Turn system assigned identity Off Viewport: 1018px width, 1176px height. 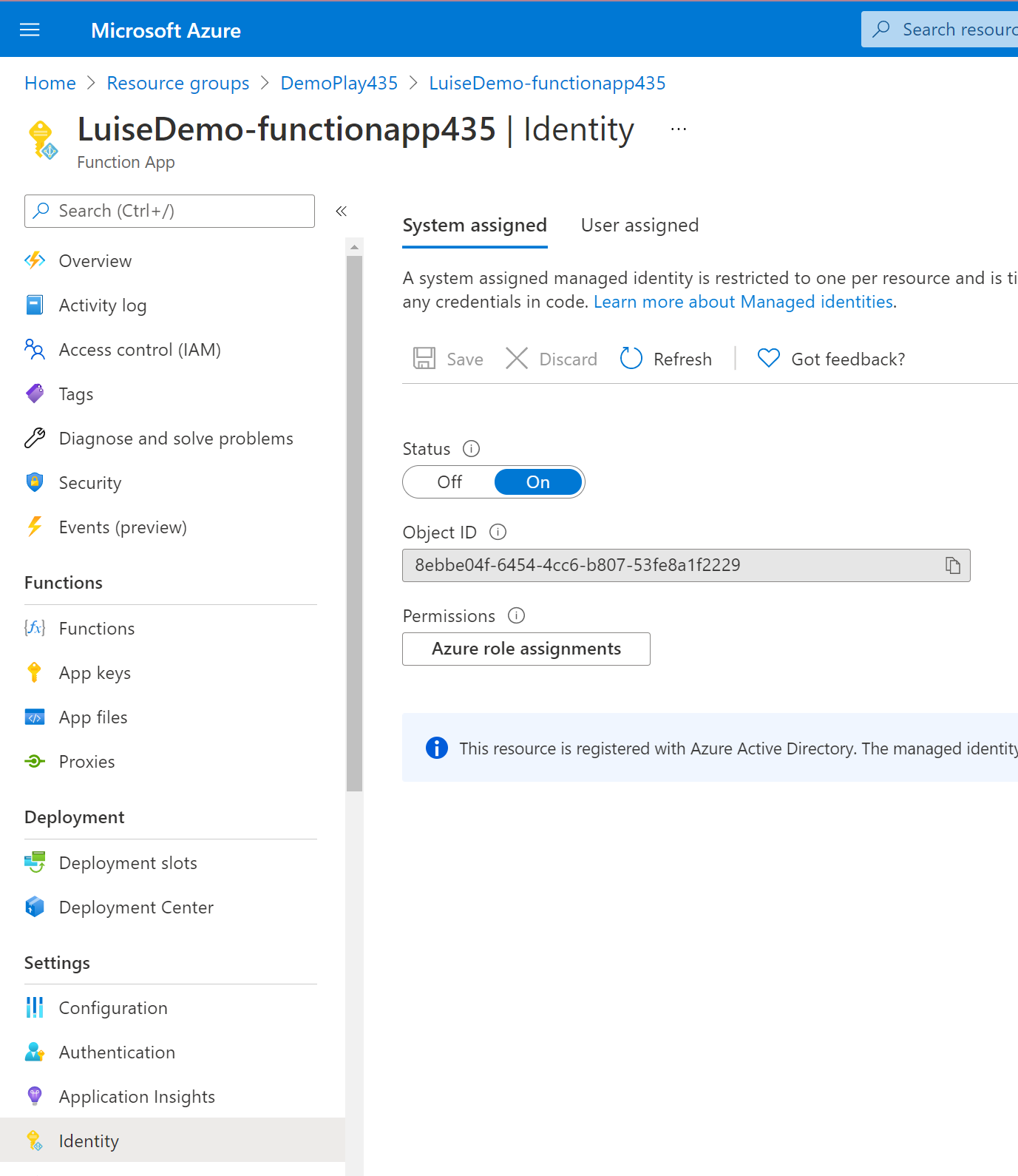click(x=449, y=482)
